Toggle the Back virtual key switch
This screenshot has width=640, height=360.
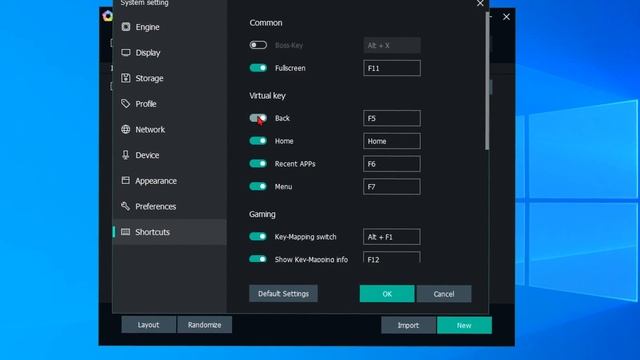(x=258, y=118)
